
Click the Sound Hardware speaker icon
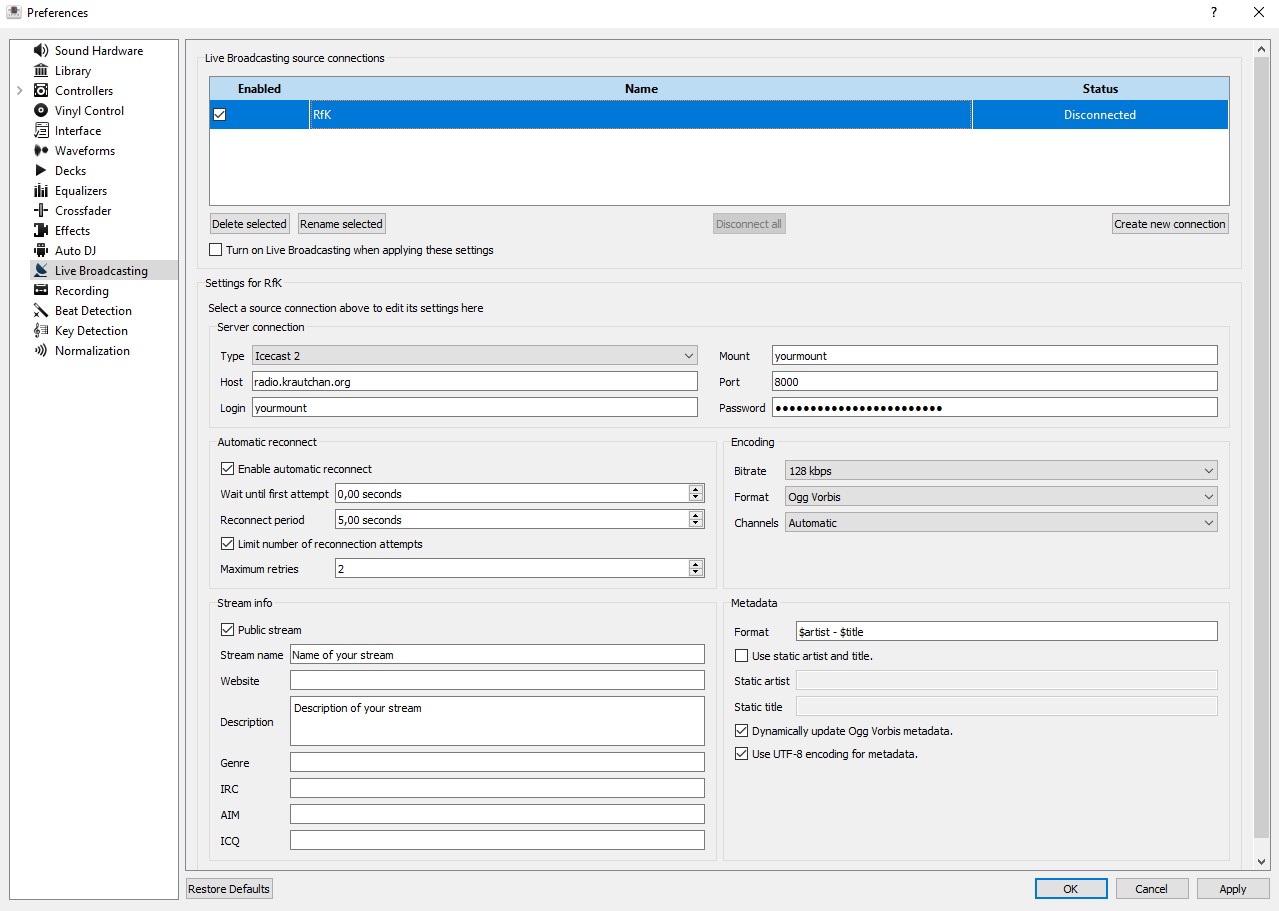pyautogui.click(x=41, y=51)
